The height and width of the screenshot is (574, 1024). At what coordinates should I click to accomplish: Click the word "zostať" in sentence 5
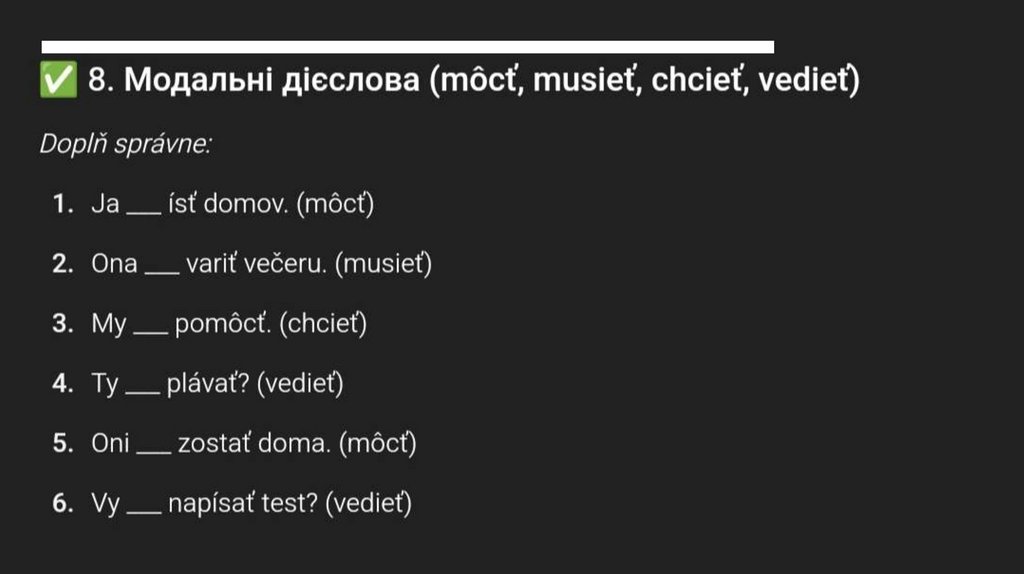click(213, 444)
